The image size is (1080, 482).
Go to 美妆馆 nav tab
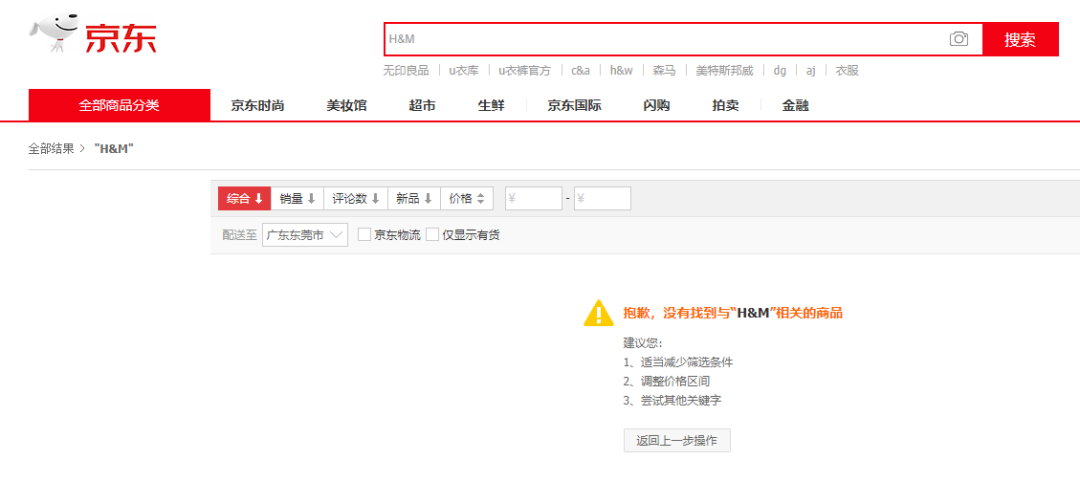click(x=346, y=106)
